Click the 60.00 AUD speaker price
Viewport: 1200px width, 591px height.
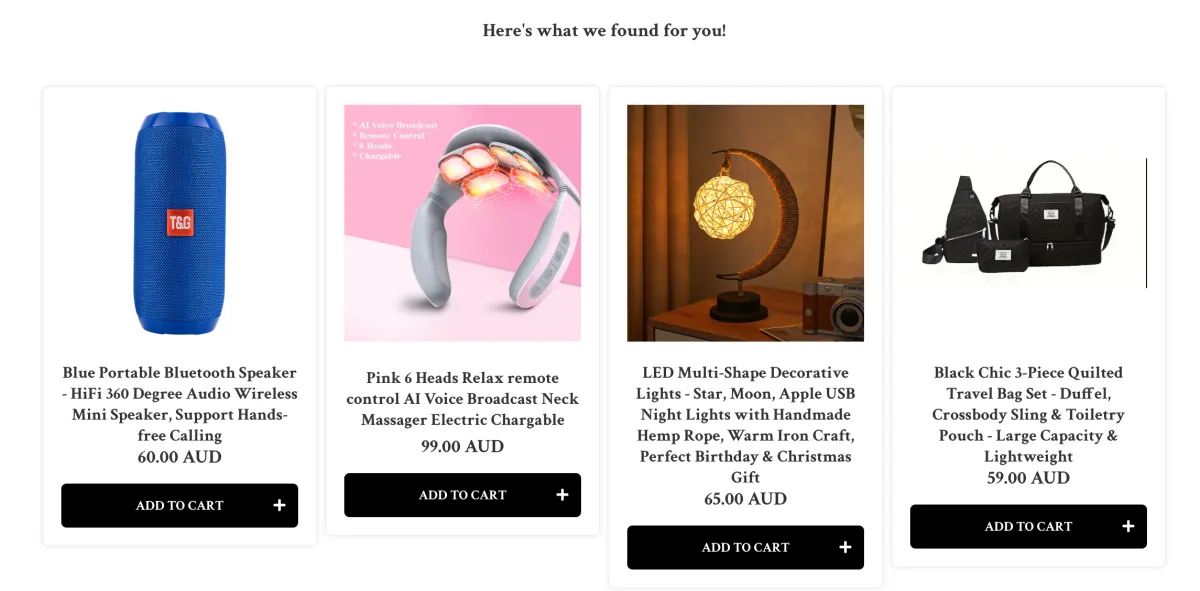pos(180,457)
